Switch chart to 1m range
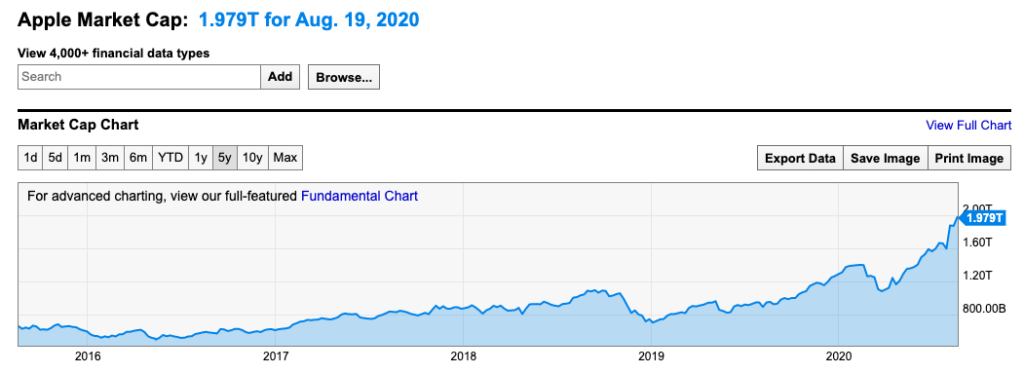 (x=82, y=158)
